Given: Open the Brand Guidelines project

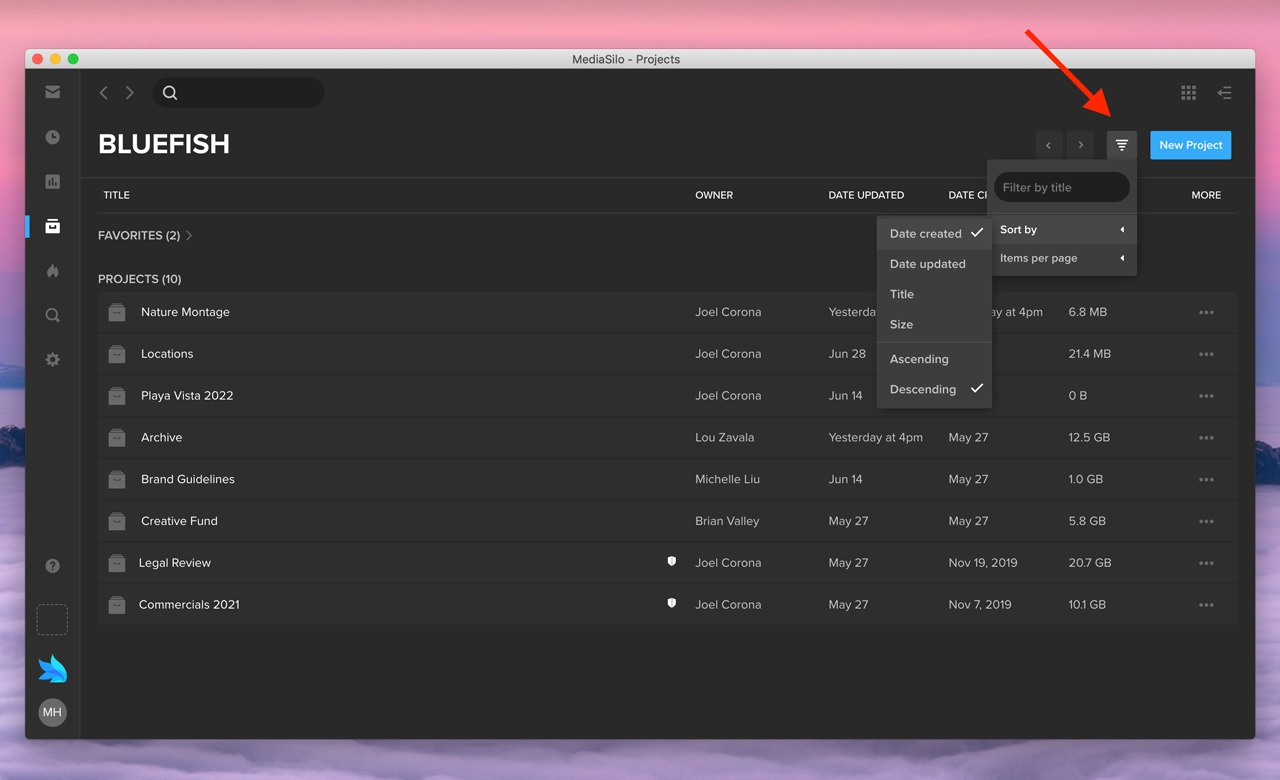Looking at the screenshot, I should tap(188, 480).
